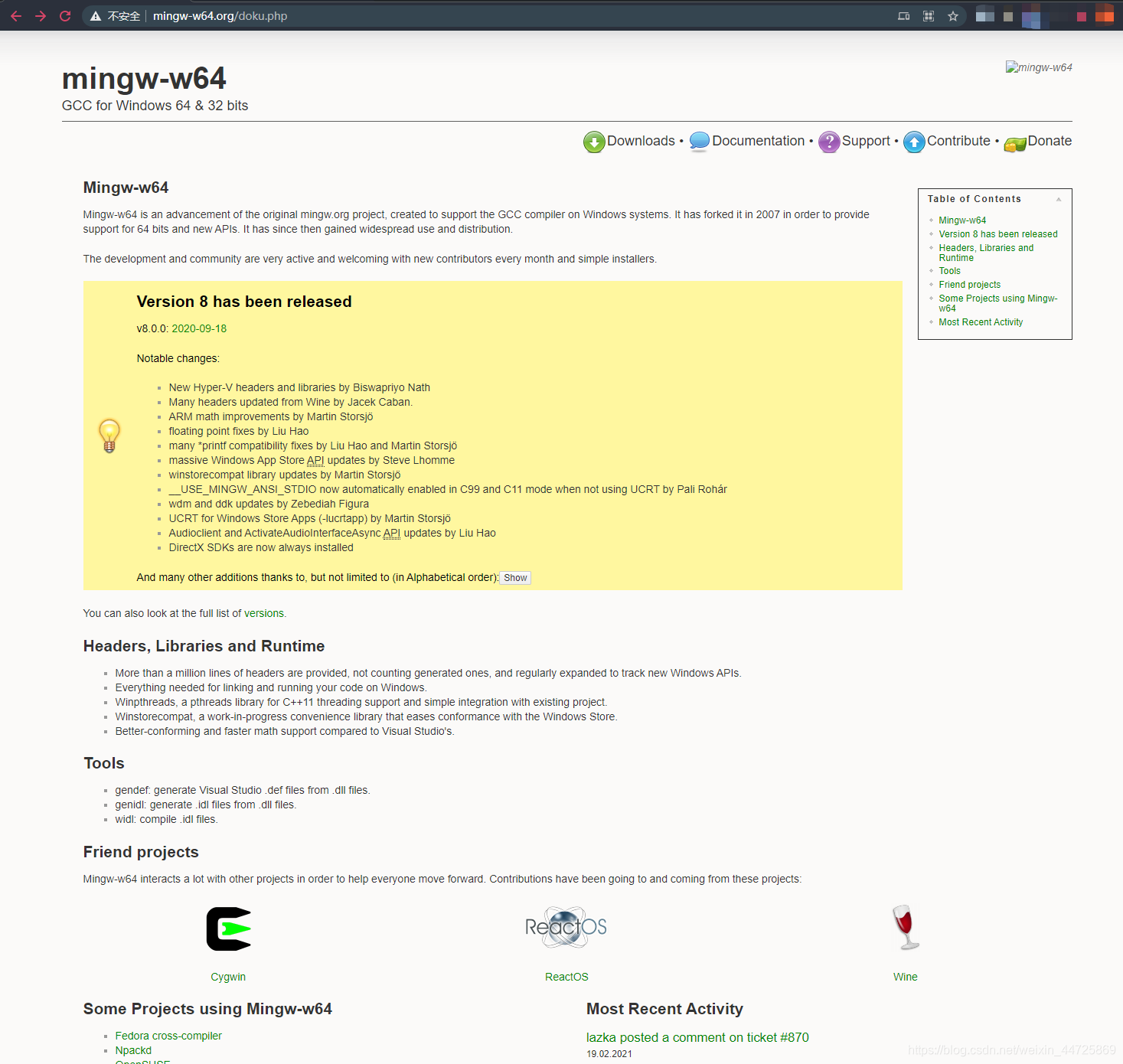Jump to Most Recent Activity contents entry
The width and height of the screenshot is (1123, 1064).
(981, 322)
